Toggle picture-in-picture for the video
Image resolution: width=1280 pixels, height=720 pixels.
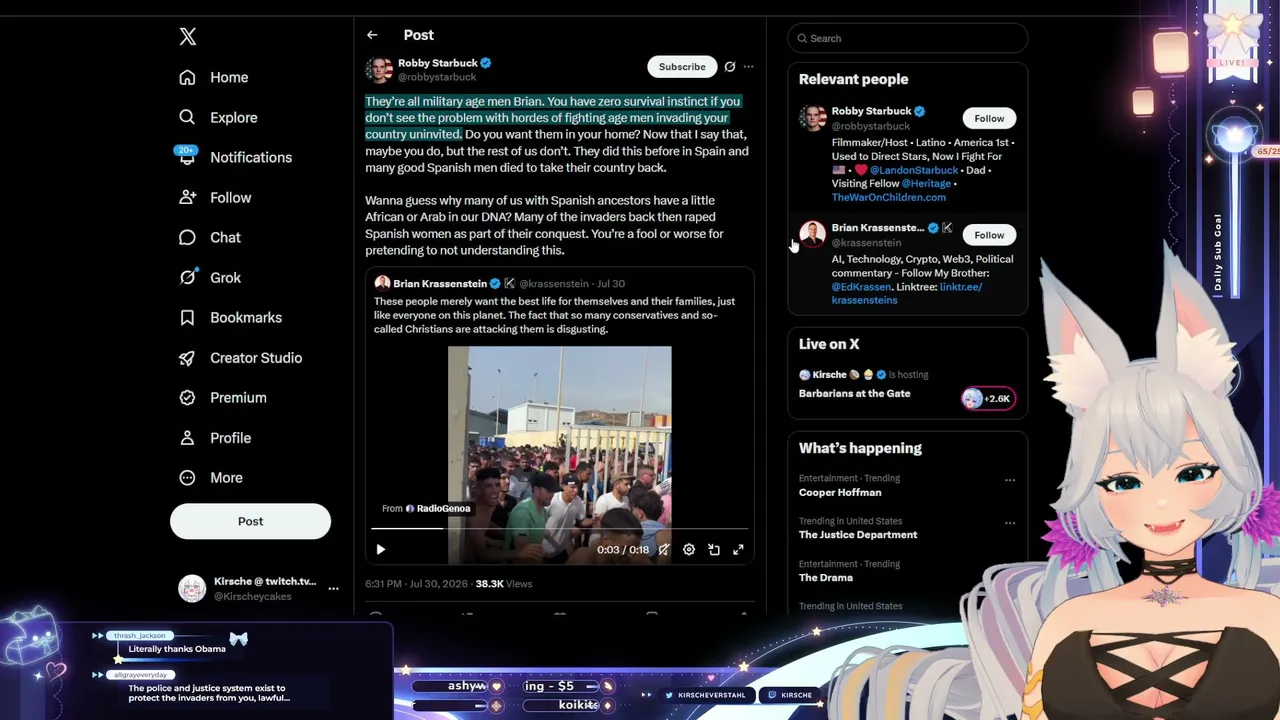(x=714, y=549)
